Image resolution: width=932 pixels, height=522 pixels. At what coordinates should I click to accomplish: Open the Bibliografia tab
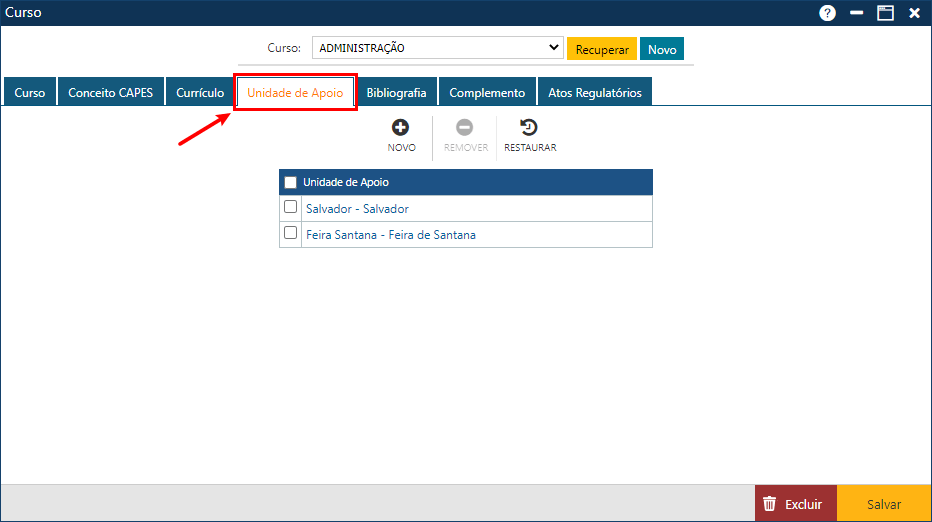pyautogui.click(x=396, y=92)
